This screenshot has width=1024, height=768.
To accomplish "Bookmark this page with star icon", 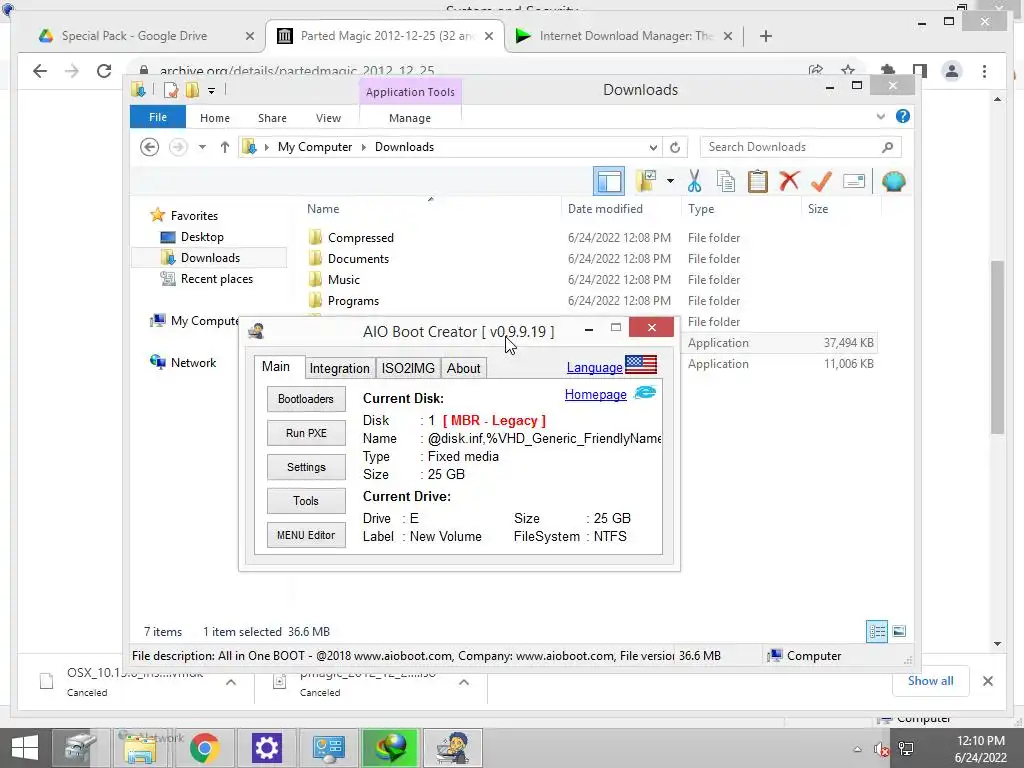I will click(x=848, y=70).
